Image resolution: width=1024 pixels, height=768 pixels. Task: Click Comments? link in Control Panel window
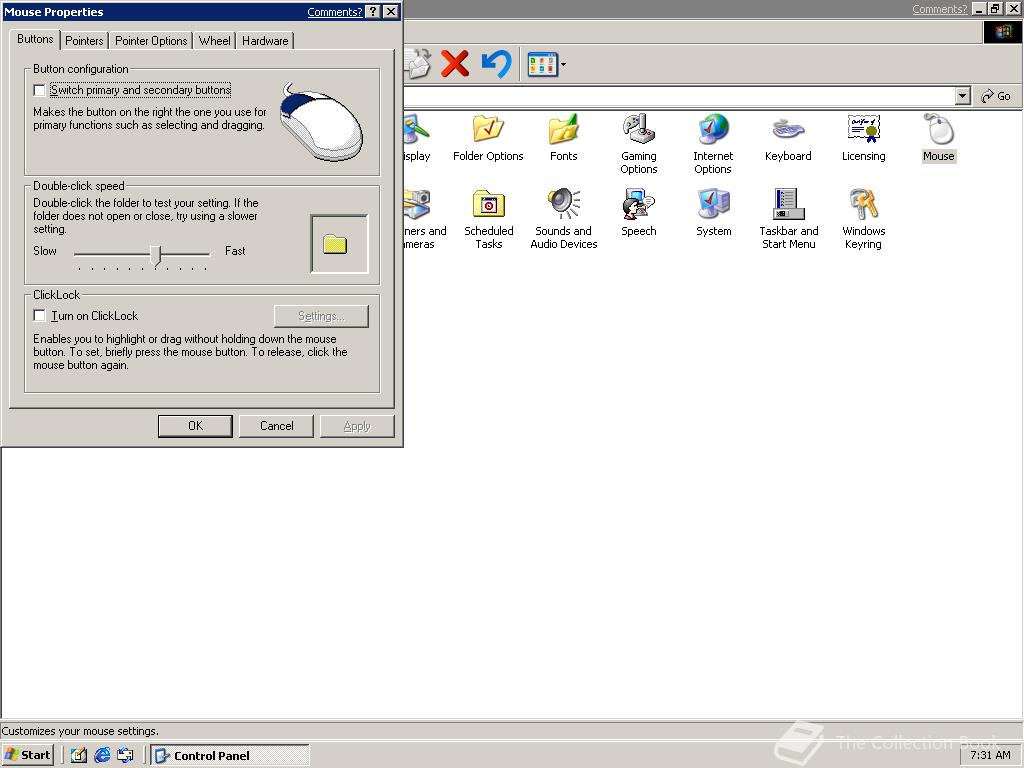tap(939, 9)
